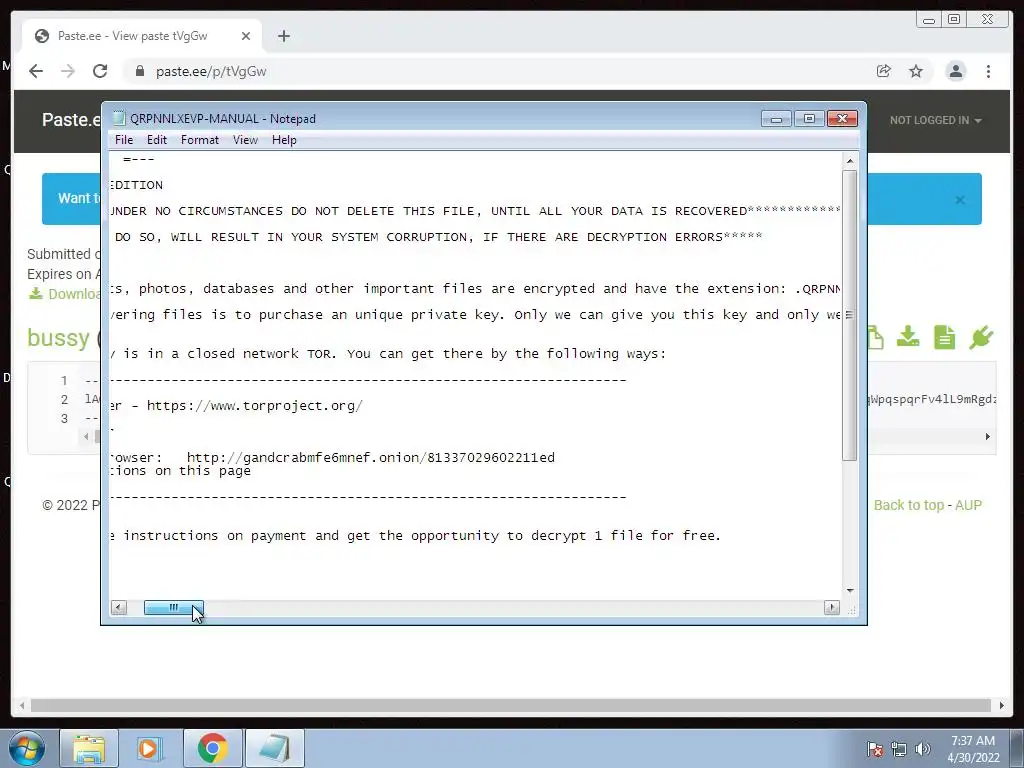Open a new Chrome tab
Screen dimensions: 1024x768
point(283,36)
